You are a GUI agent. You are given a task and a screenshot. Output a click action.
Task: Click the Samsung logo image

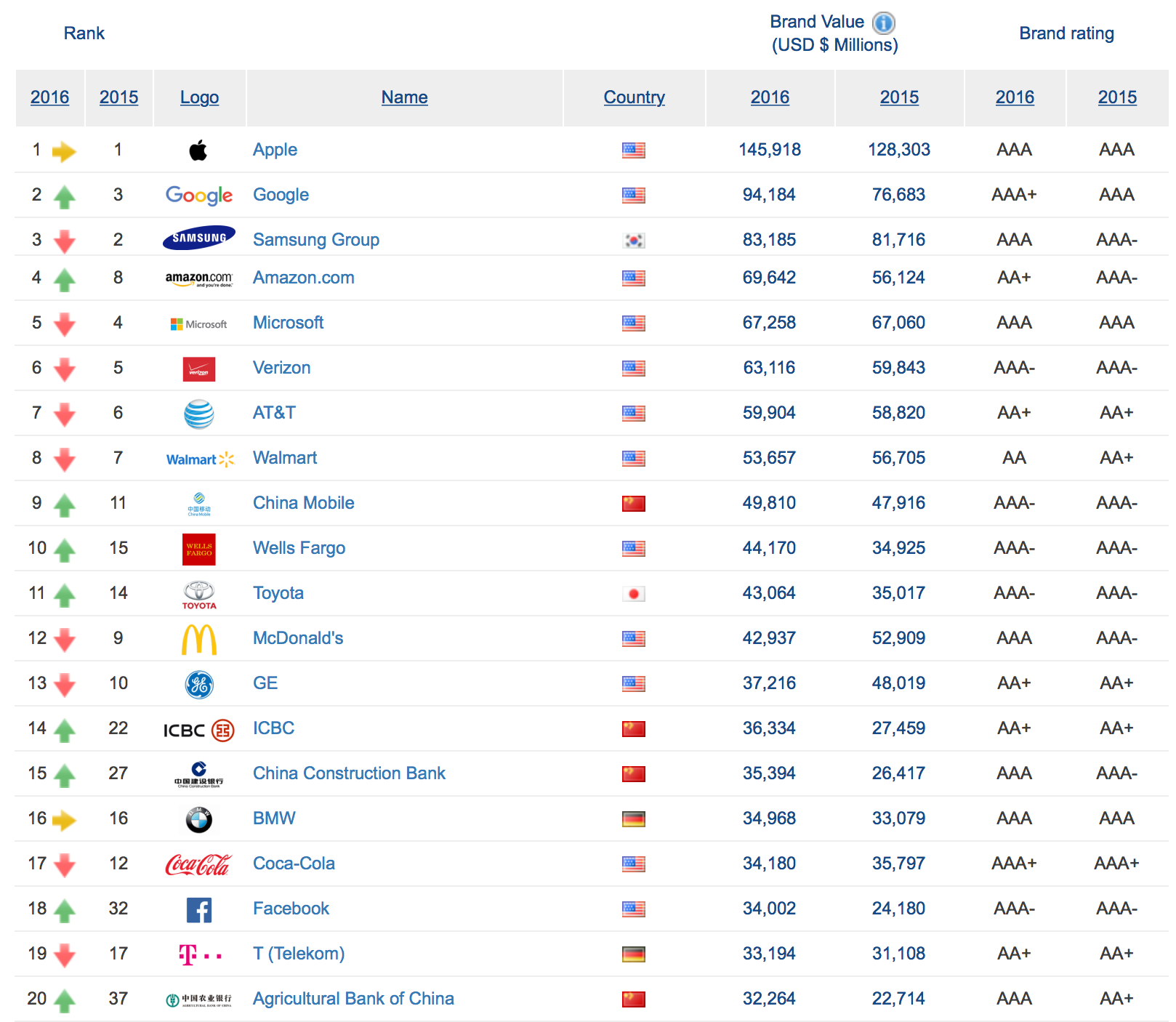point(198,238)
